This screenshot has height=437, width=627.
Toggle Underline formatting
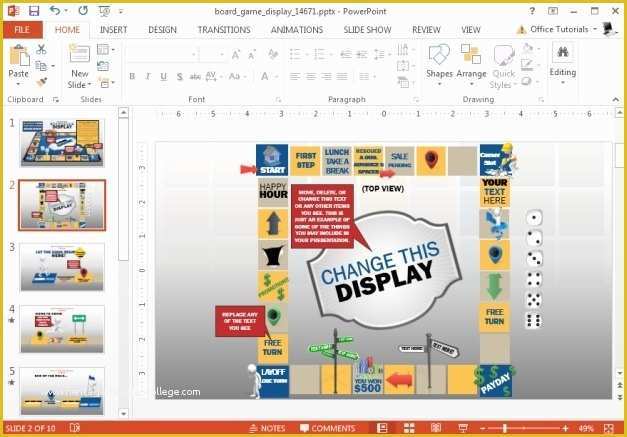pos(163,76)
